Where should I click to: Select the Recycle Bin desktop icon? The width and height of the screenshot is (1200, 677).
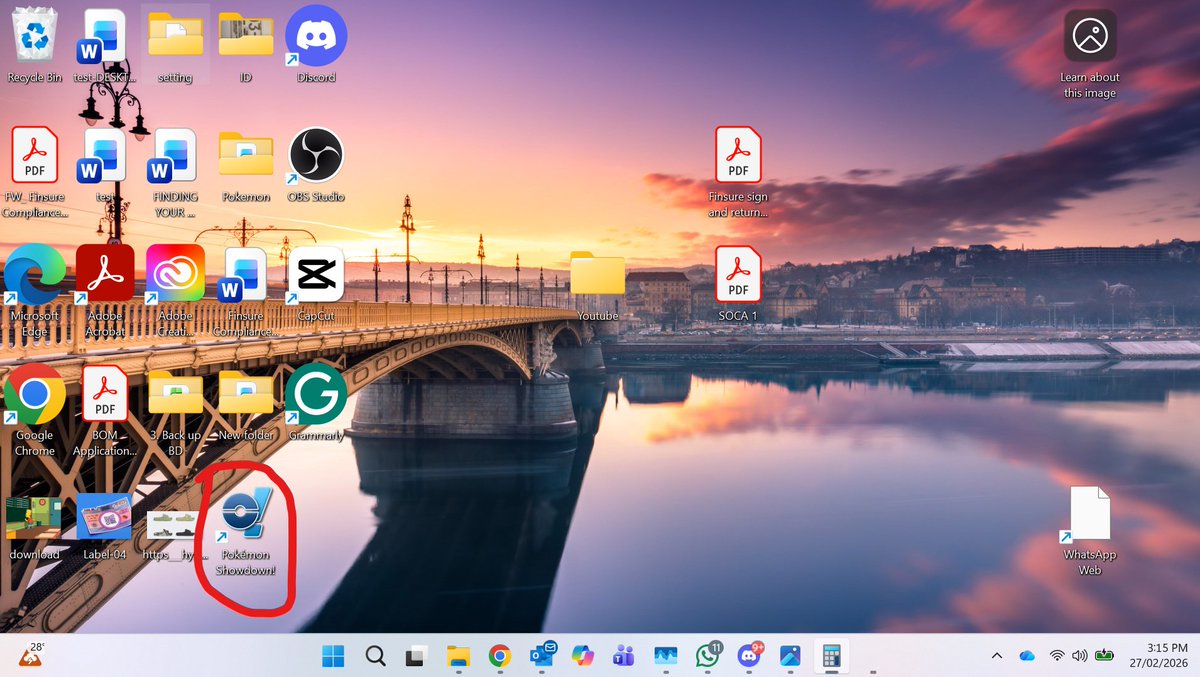(35, 45)
